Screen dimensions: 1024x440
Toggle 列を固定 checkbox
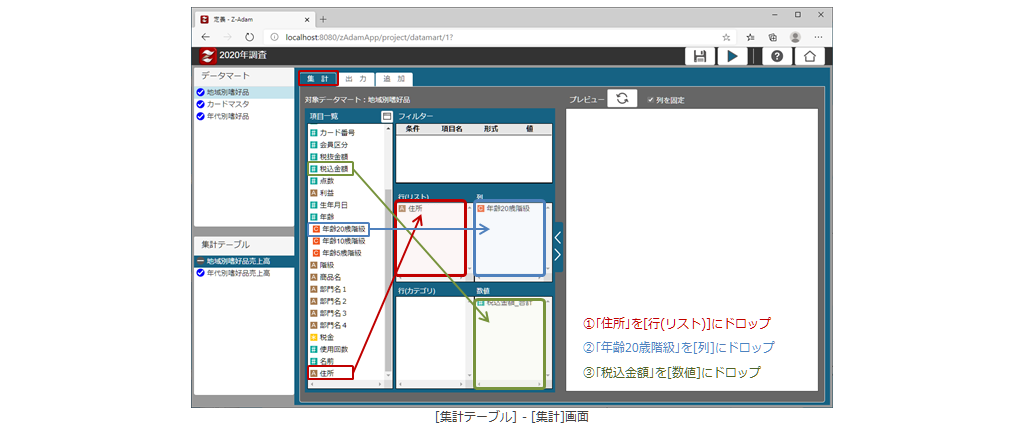650,100
